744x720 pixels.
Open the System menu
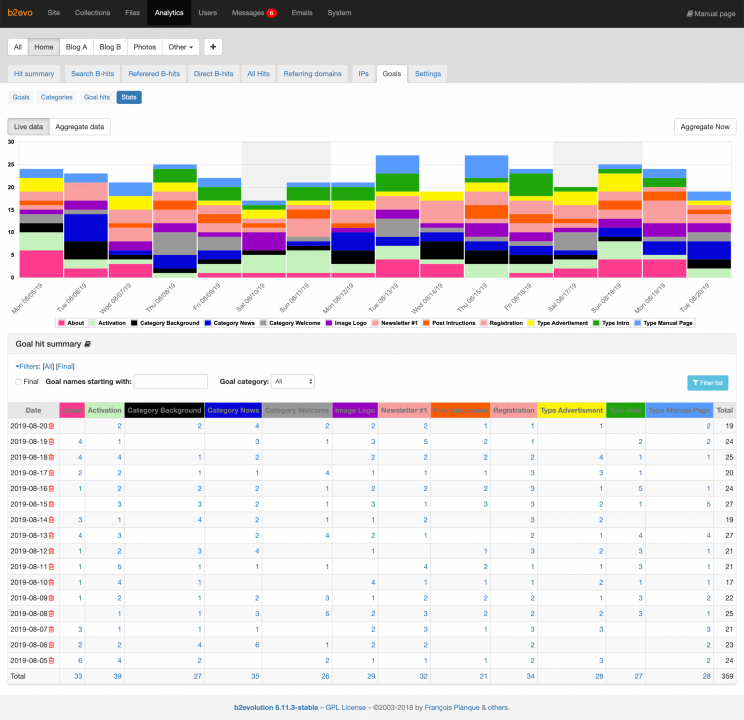(x=339, y=13)
